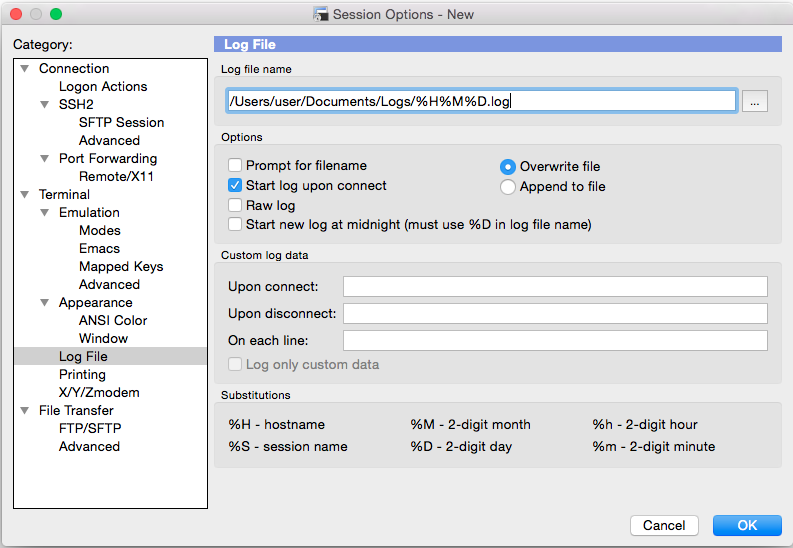
Task: Open Window category
Action: 103,339
